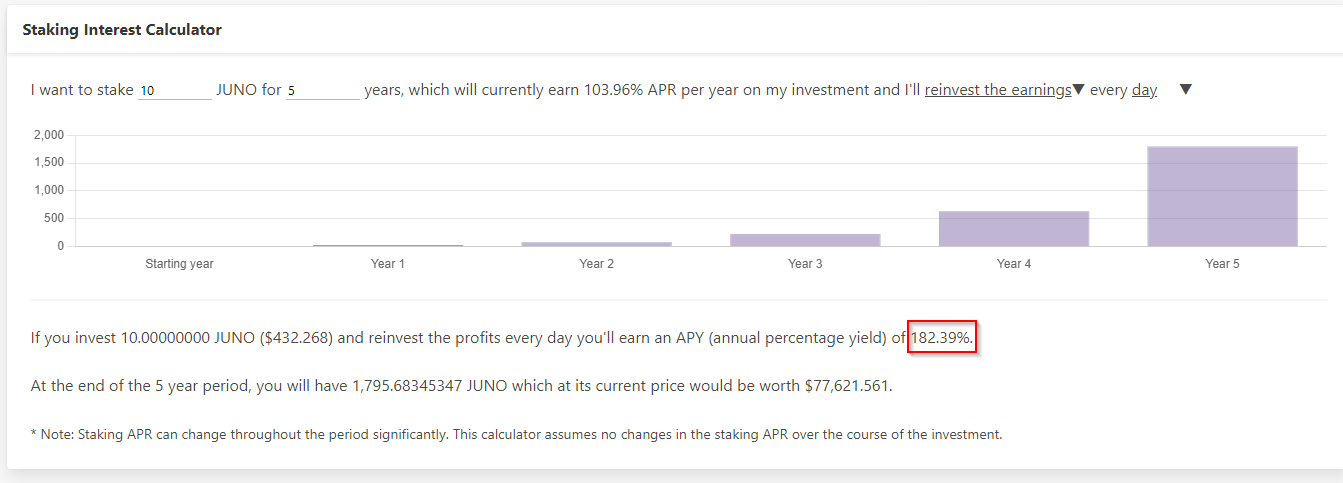This screenshot has width=1343, height=483.
Task: Click the arrow beside "reinvest the earnings"
Action: tap(1079, 90)
